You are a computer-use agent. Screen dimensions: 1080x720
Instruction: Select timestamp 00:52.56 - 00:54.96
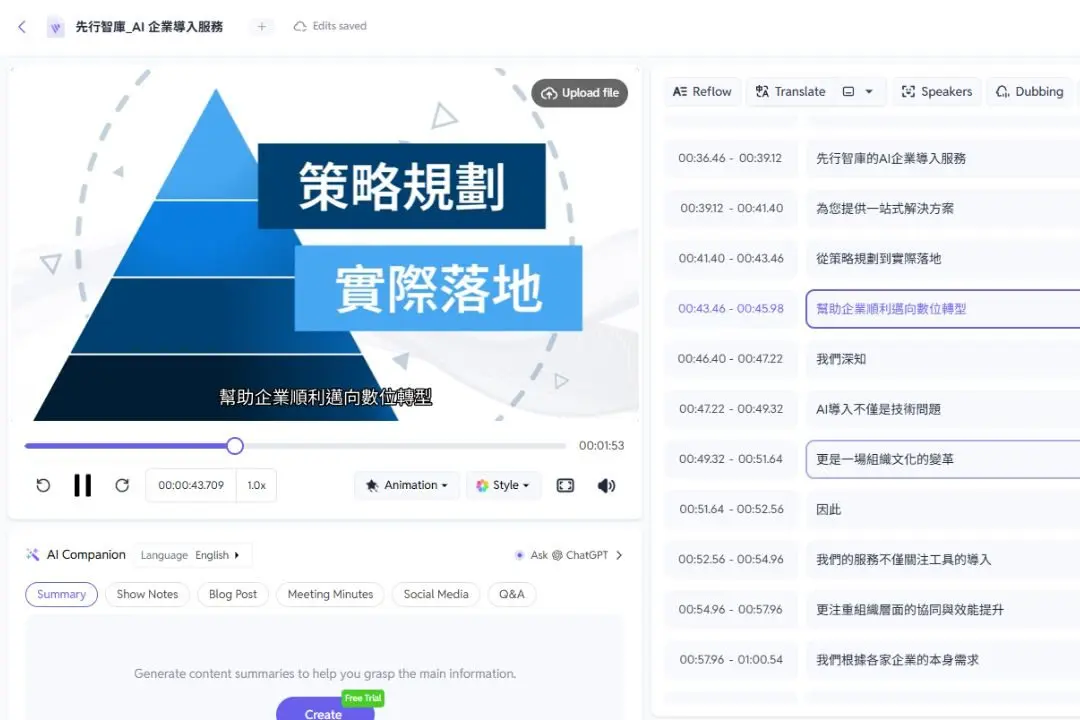pyautogui.click(x=730, y=559)
